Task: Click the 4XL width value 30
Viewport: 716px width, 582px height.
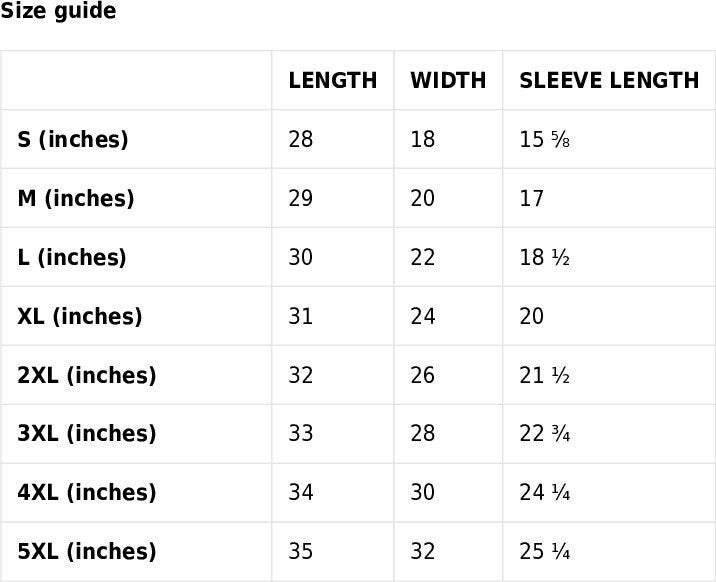Action: [x=422, y=493]
